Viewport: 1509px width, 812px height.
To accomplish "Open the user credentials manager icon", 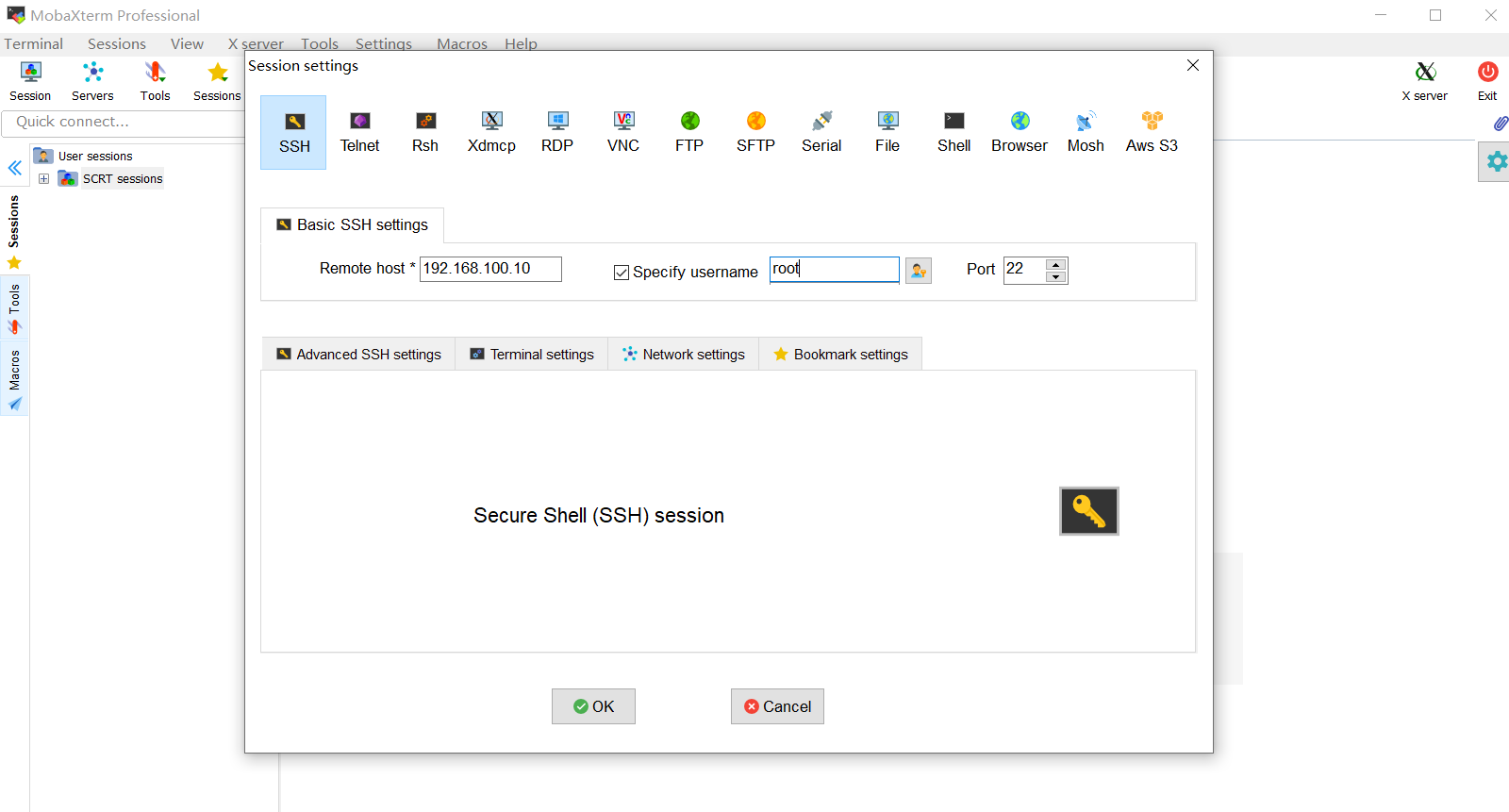I will 919,271.
